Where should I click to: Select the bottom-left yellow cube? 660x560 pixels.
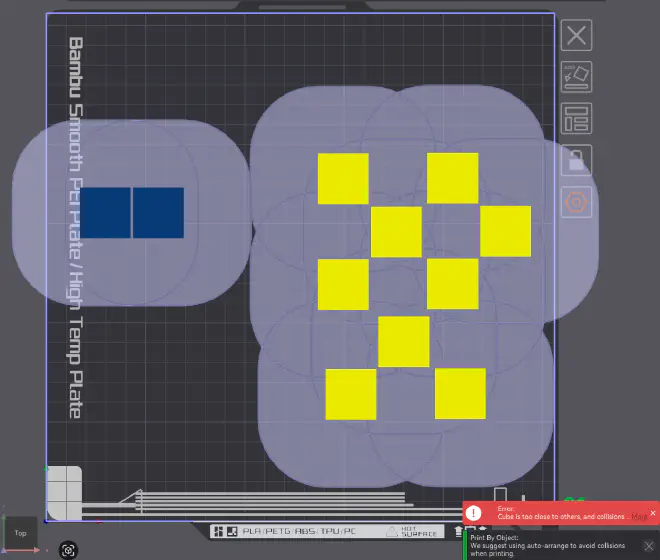click(350, 394)
